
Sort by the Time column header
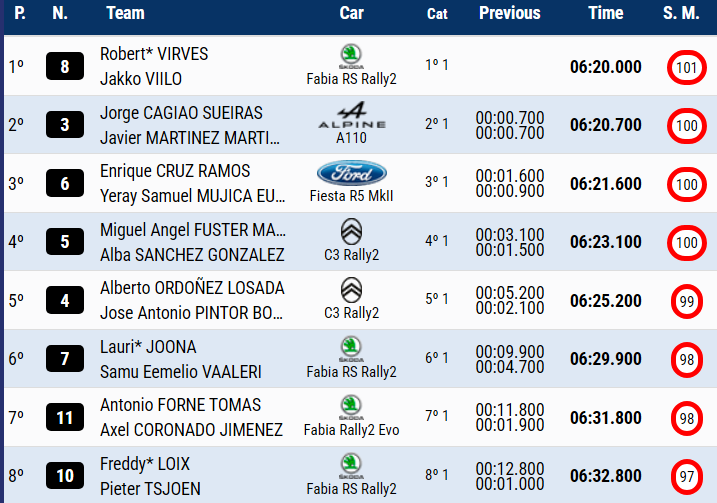click(x=605, y=13)
